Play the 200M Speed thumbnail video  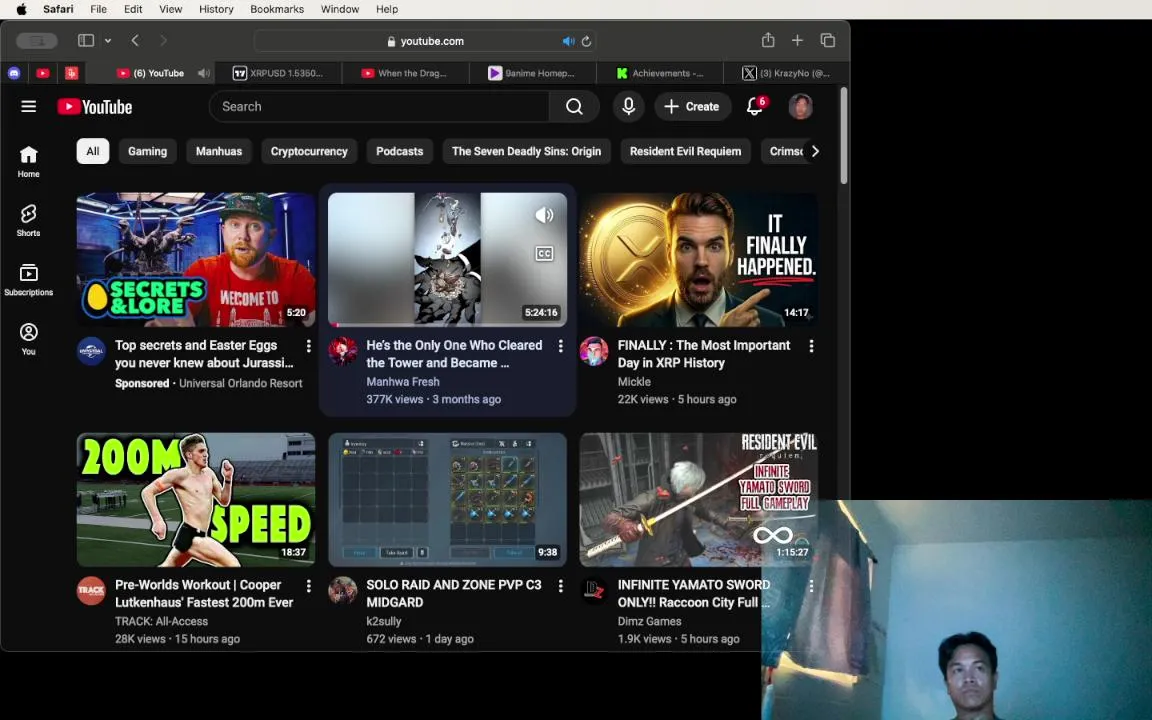coord(196,499)
